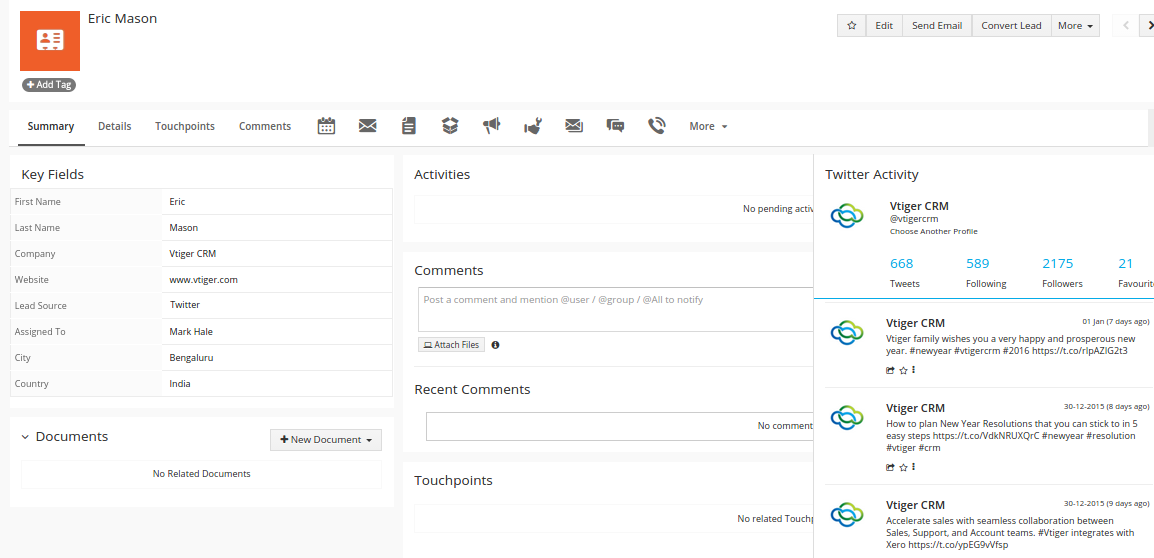The height and width of the screenshot is (558, 1154).
Task: Open the products tab box icon
Action: [x=450, y=126]
